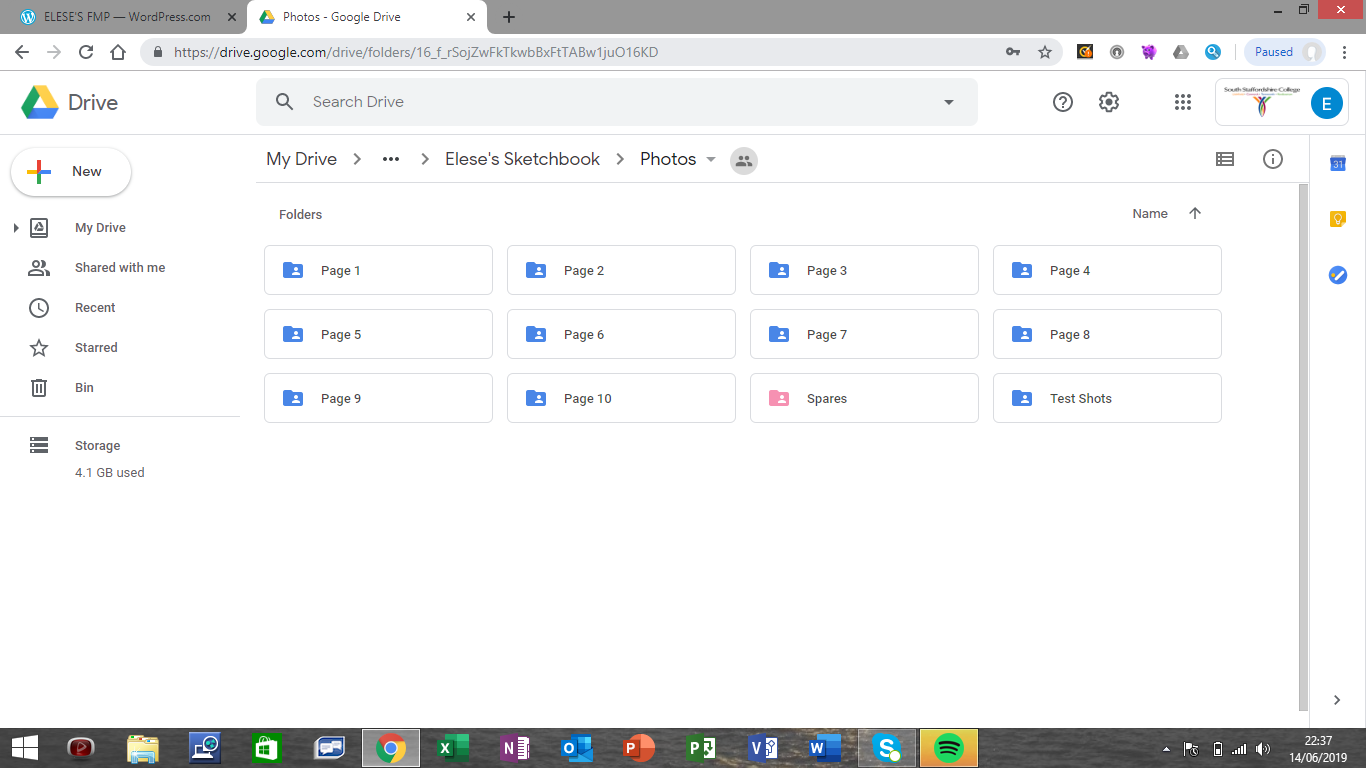1366x768 pixels.
Task: Reverse the Name sort direction arrow
Action: pos(1195,213)
